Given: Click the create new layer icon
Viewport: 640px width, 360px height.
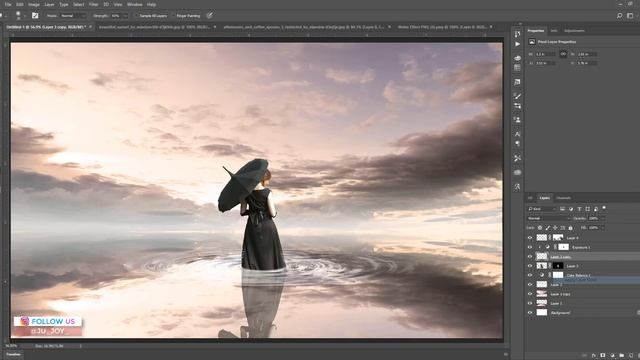Looking at the screenshot, I should pos(631,356).
